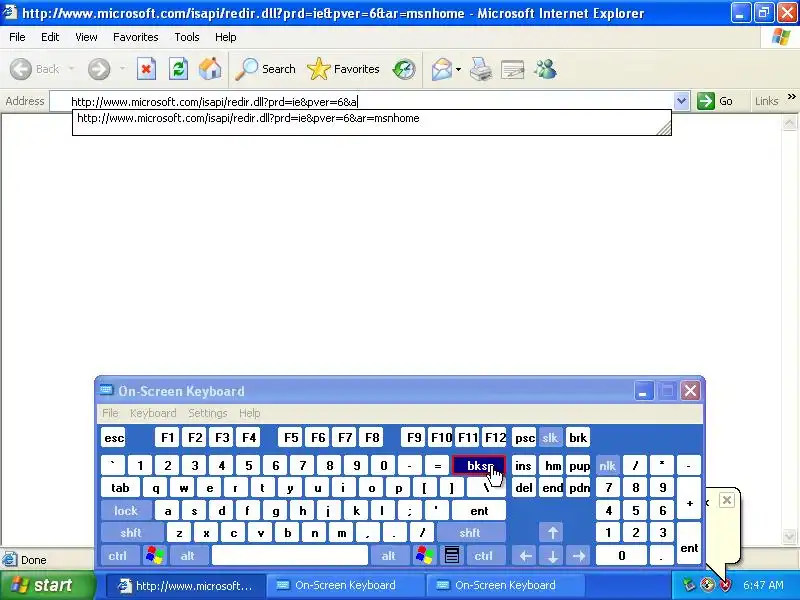The height and width of the screenshot is (600, 800).
Task: Toggle the left shft key
Action: pyautogui.click(x=131, y=533)
